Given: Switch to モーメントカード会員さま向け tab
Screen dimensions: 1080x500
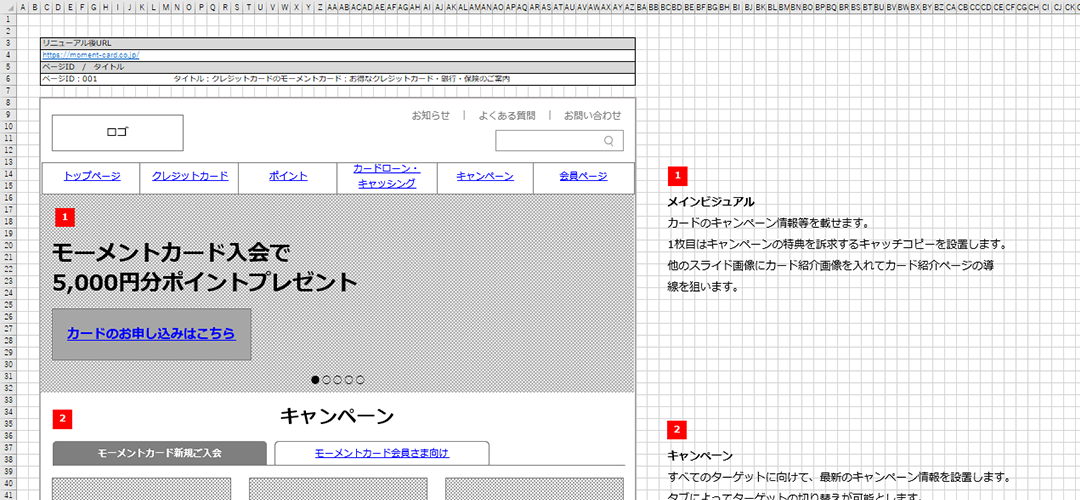Looking at the screenshot, I should [x=382, y=453].
